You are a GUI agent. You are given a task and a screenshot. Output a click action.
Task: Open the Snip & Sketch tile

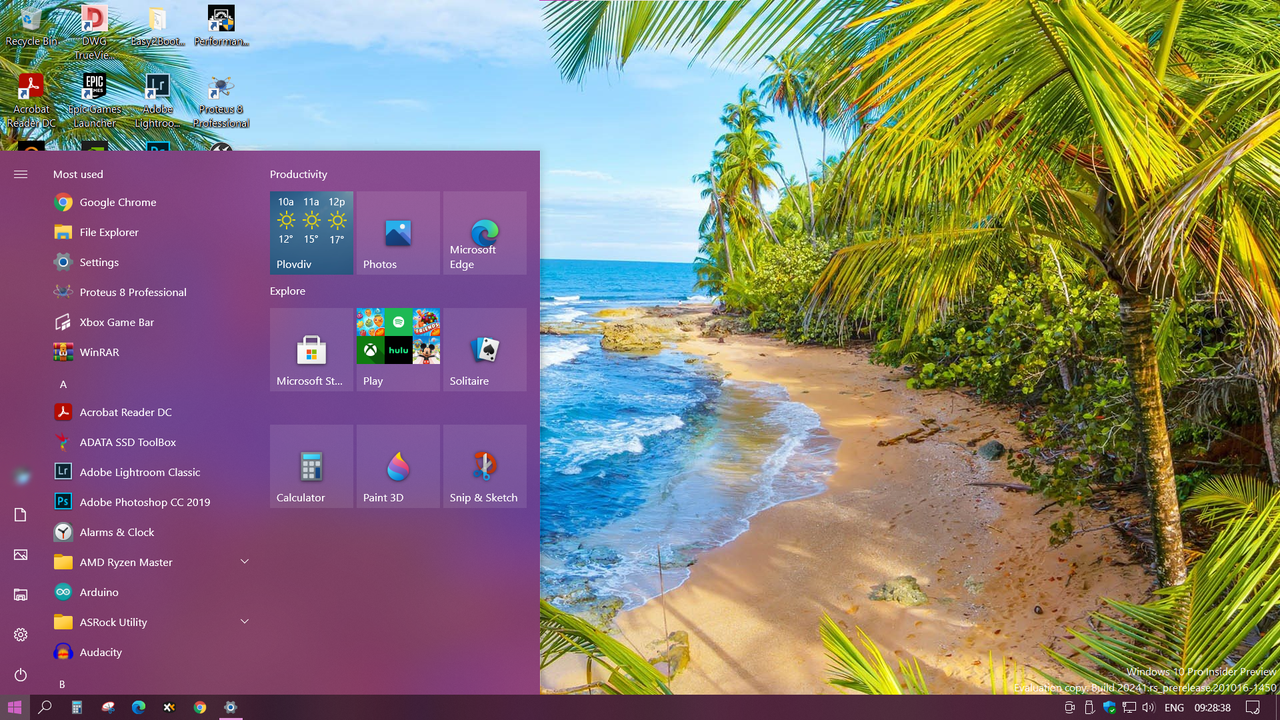pos(485,466)
